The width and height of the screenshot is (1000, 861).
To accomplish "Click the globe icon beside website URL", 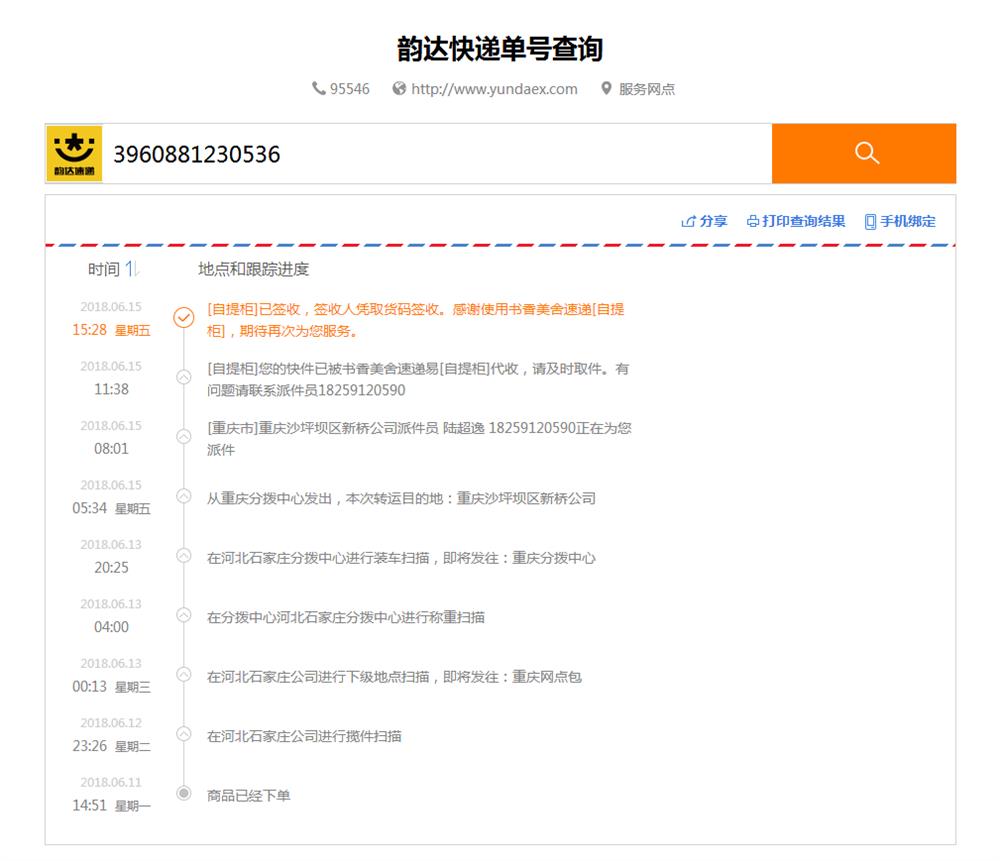I will tap(399, 88).
